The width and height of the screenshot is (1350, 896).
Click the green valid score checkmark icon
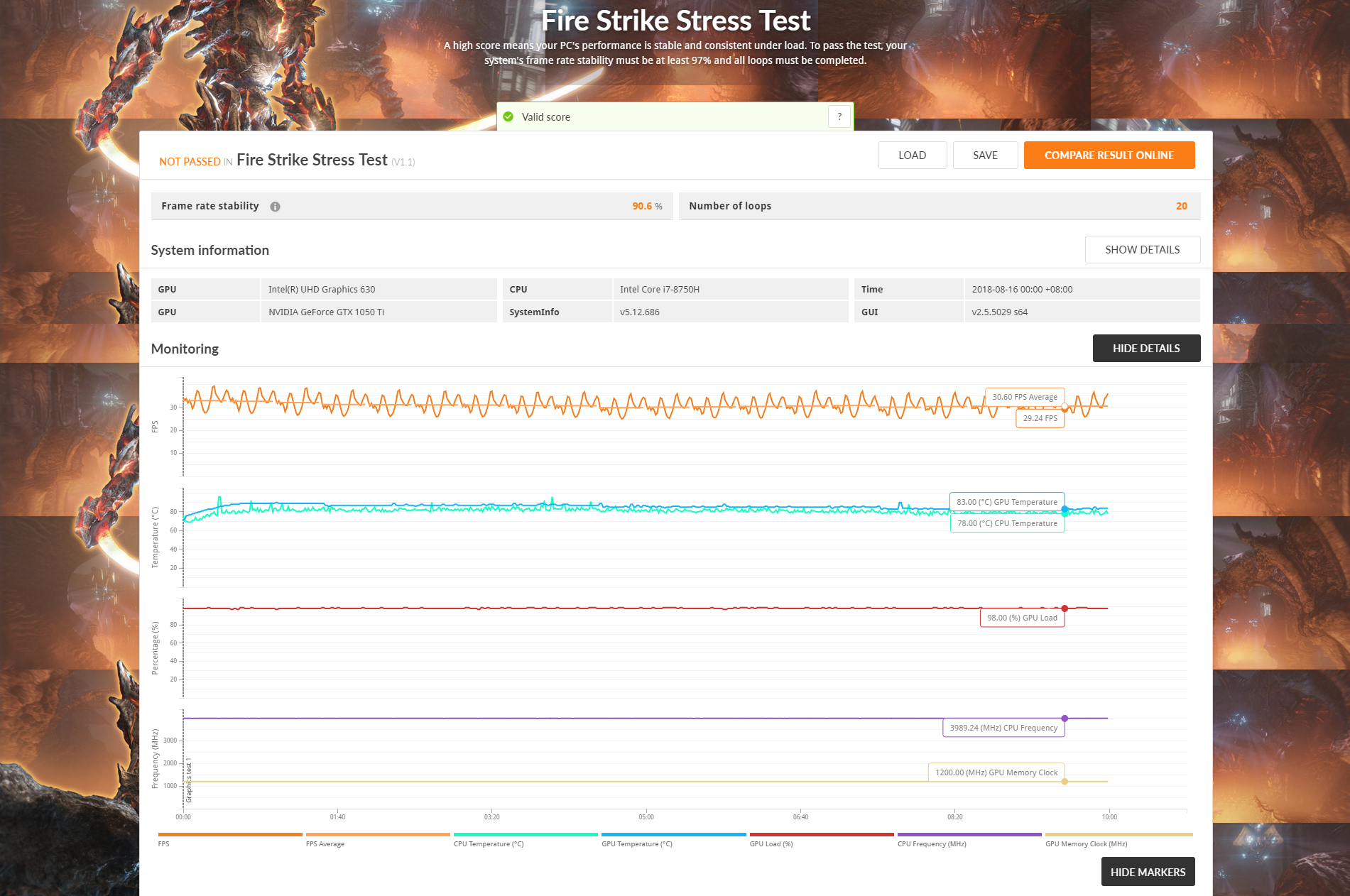(508, 116)
